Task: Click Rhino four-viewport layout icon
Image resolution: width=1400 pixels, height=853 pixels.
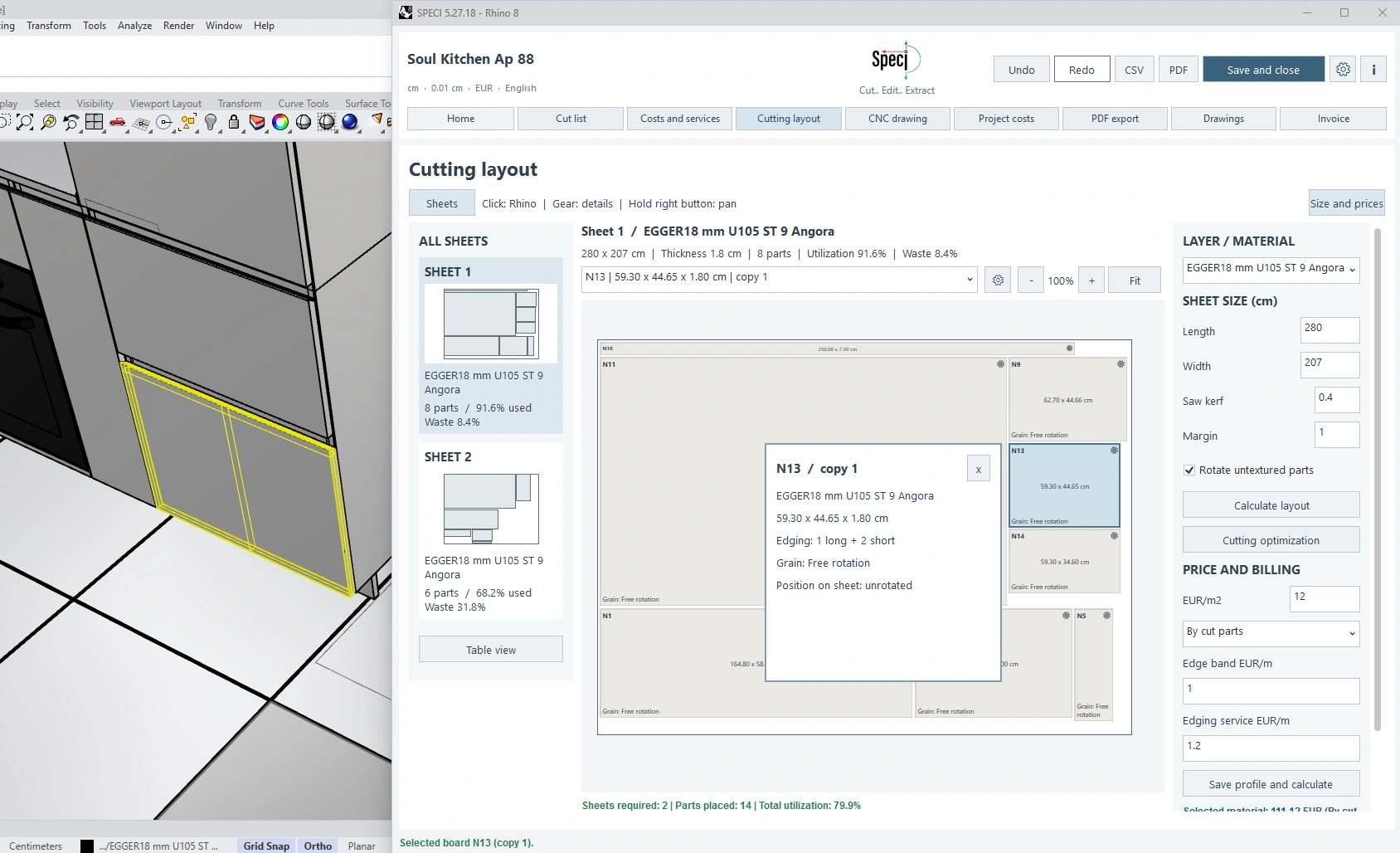Action: [95, 123]
